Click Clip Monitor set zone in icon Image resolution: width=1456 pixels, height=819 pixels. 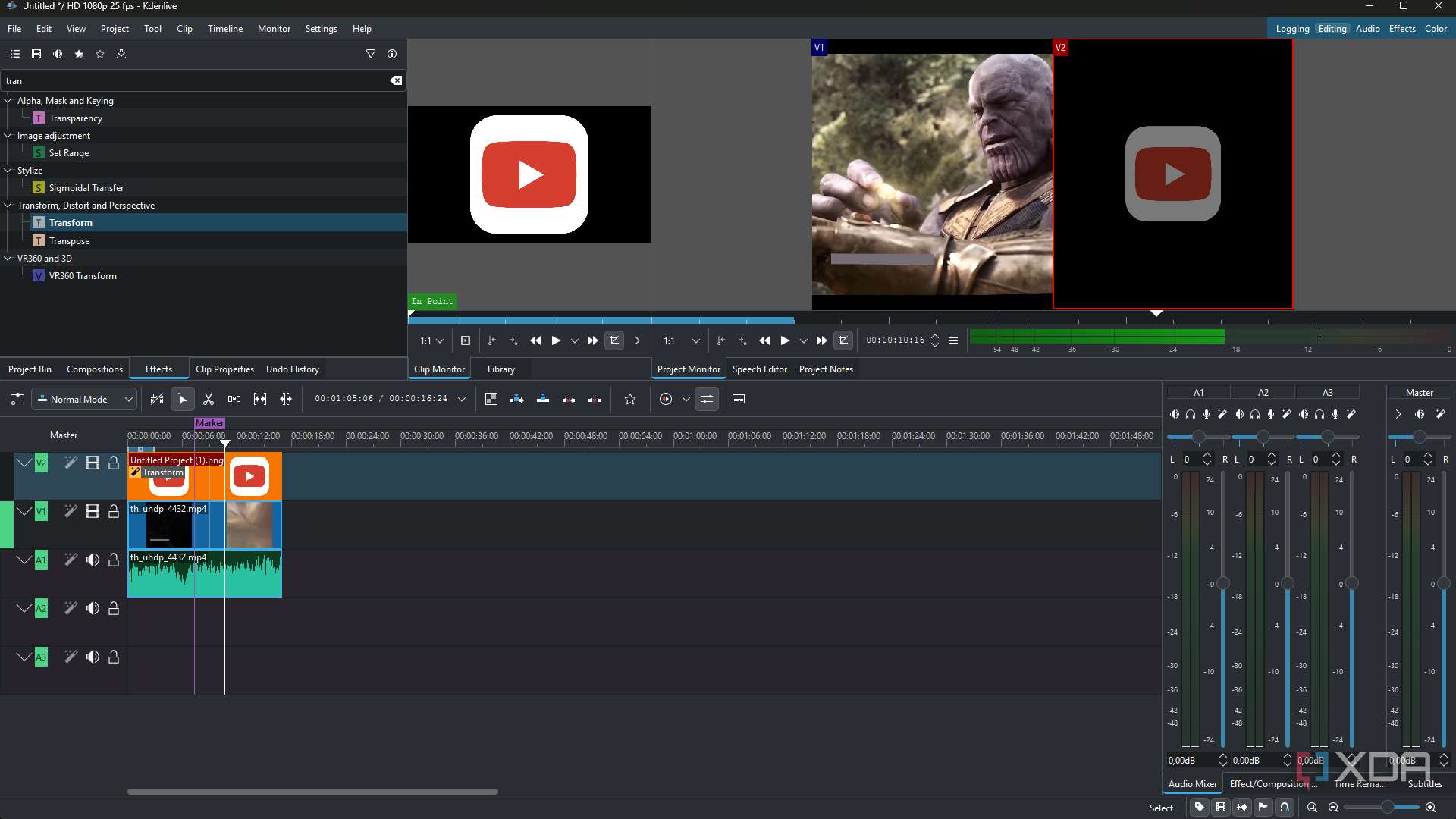[x=492, y=340]
